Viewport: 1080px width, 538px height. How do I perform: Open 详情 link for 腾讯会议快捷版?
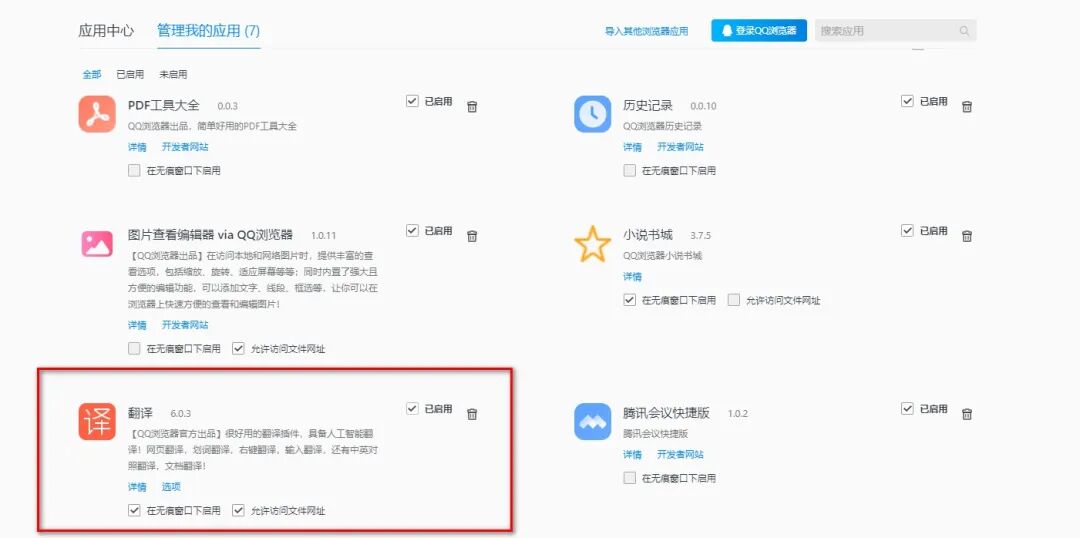(x=632, y=455)
